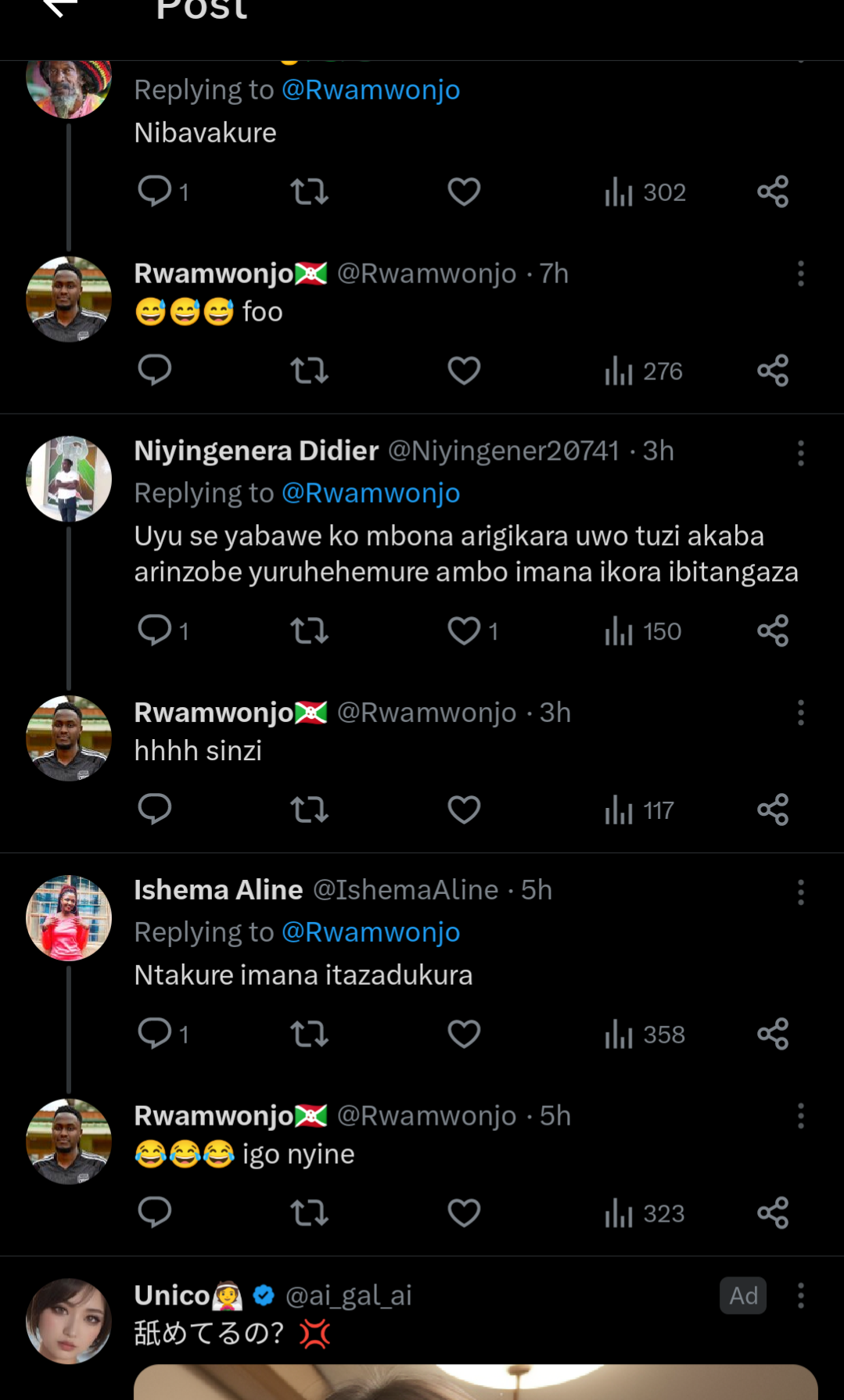
Task: Open @Rwamwonjo mention in Ishema's reply
Action: (370, 932)
